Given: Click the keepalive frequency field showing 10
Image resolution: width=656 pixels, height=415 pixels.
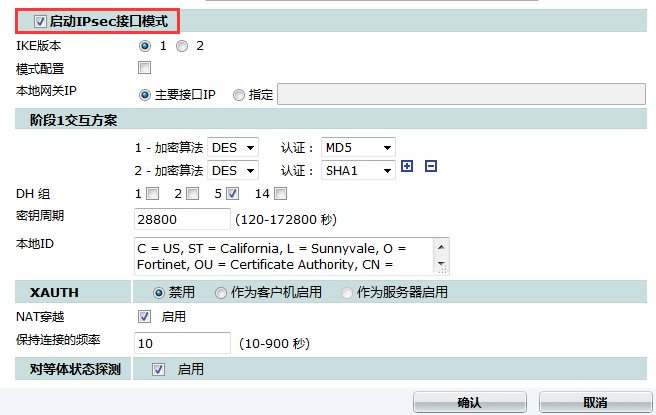Looking at the screenshot, I should (181, 343).
